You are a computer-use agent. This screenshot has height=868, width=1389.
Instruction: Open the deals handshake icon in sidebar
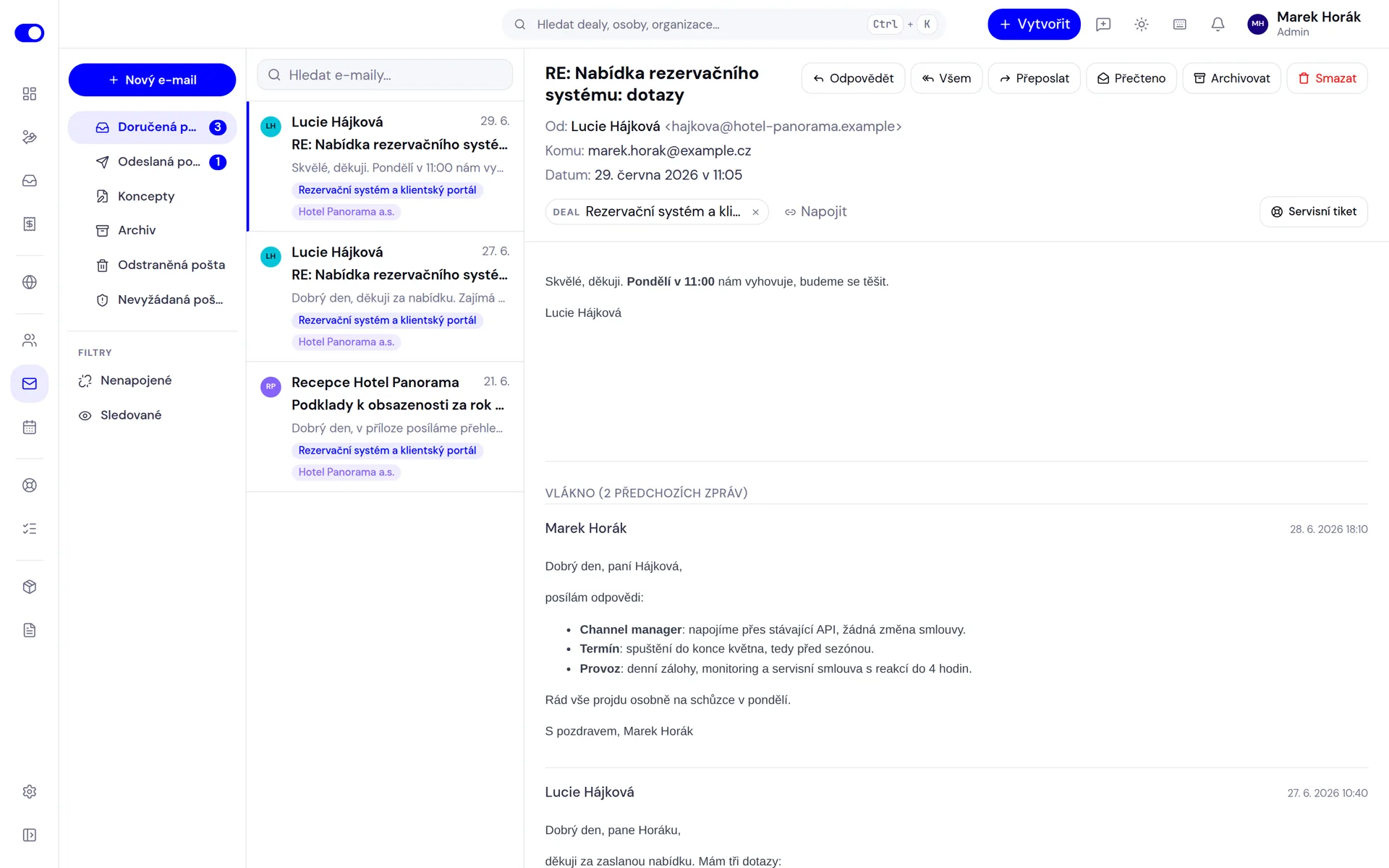click(30, 137)
